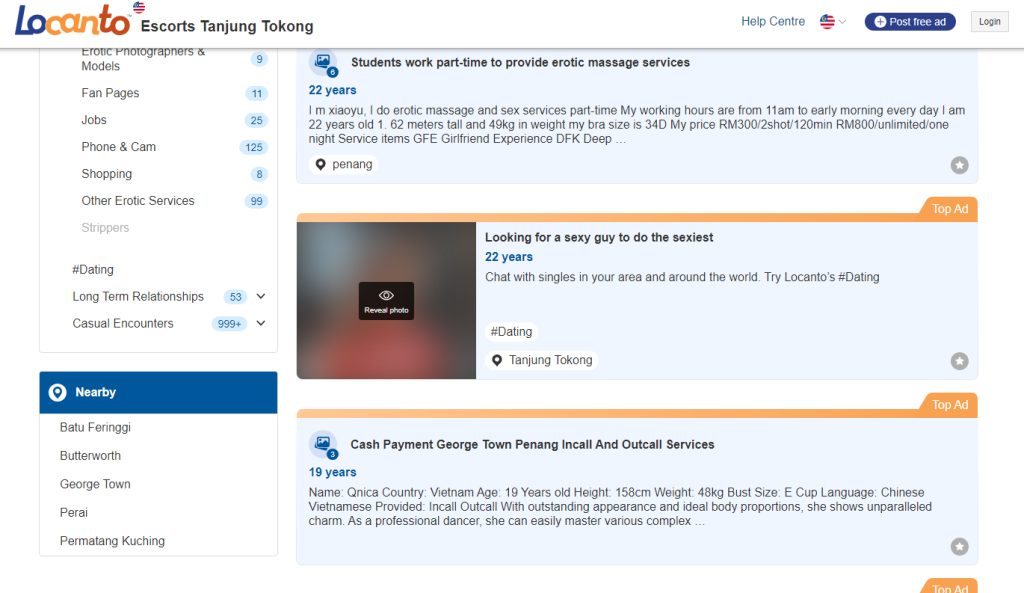The width and height of the screenshot is (1024, 593).
Task: Open the Jobs category in the sidebar
Action: 94,120
